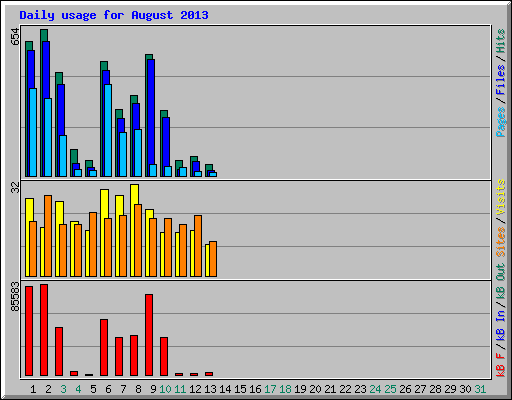
Task: Select day 20 on the date axis
Action: tap(315, 389)
